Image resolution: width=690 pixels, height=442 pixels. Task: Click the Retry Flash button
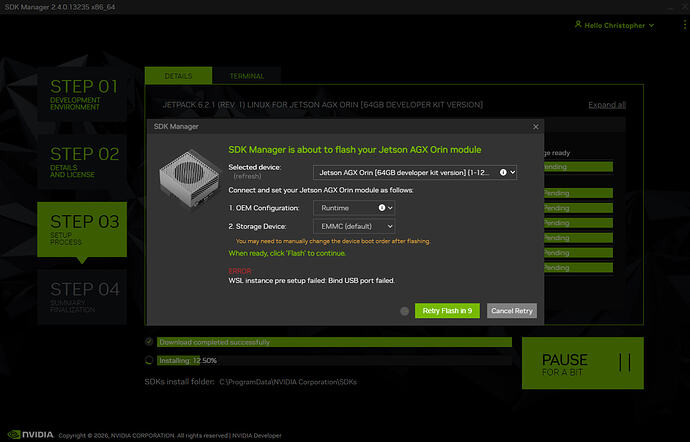447,311
